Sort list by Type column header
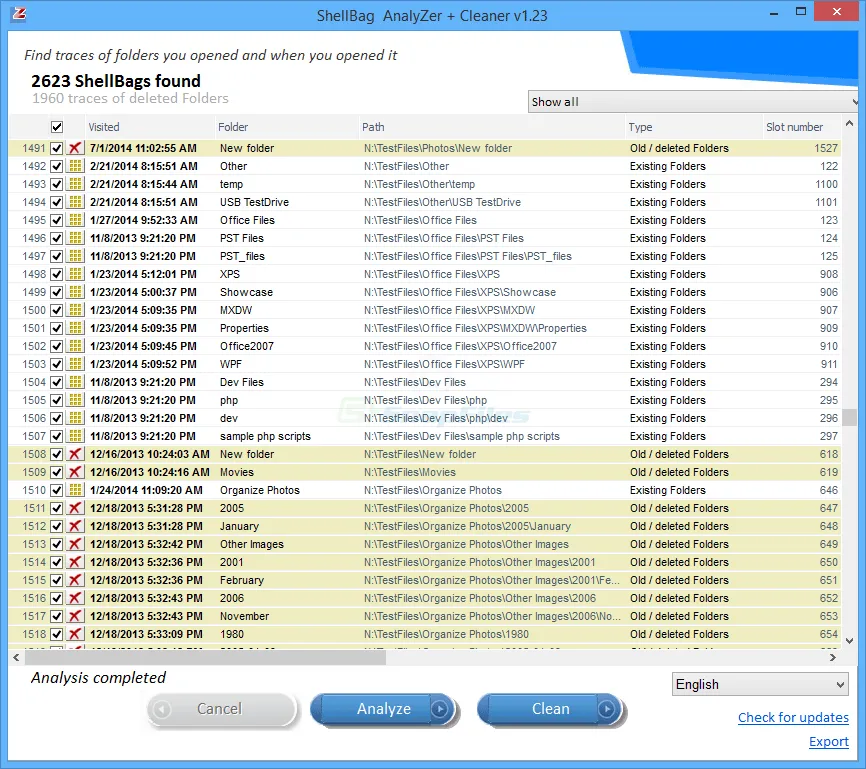Screen dimensions: 866x769 click(694, 127)
